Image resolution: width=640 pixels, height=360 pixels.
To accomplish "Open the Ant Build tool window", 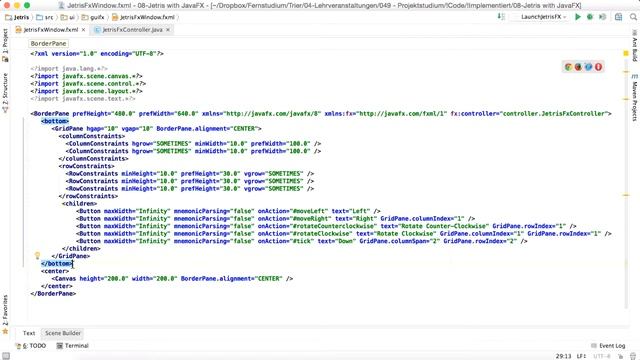I will click(x=635, y=45).
